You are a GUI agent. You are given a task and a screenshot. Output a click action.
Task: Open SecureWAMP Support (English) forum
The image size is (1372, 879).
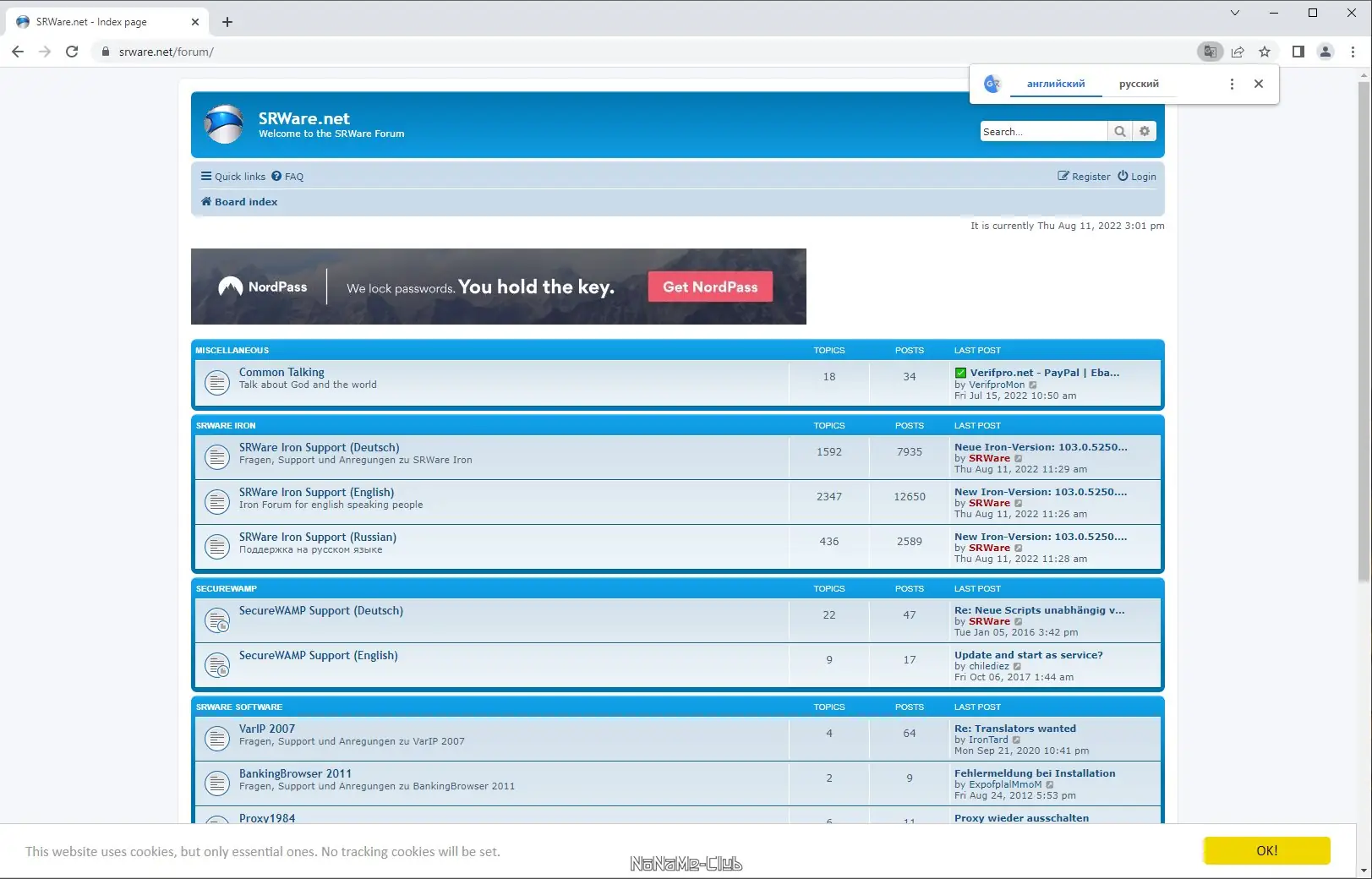318,655
